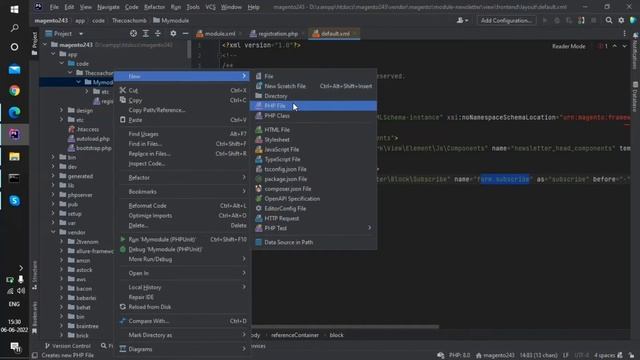Click Copy in context menu
Screen dimensions: 640x360
tap(182, 100)
